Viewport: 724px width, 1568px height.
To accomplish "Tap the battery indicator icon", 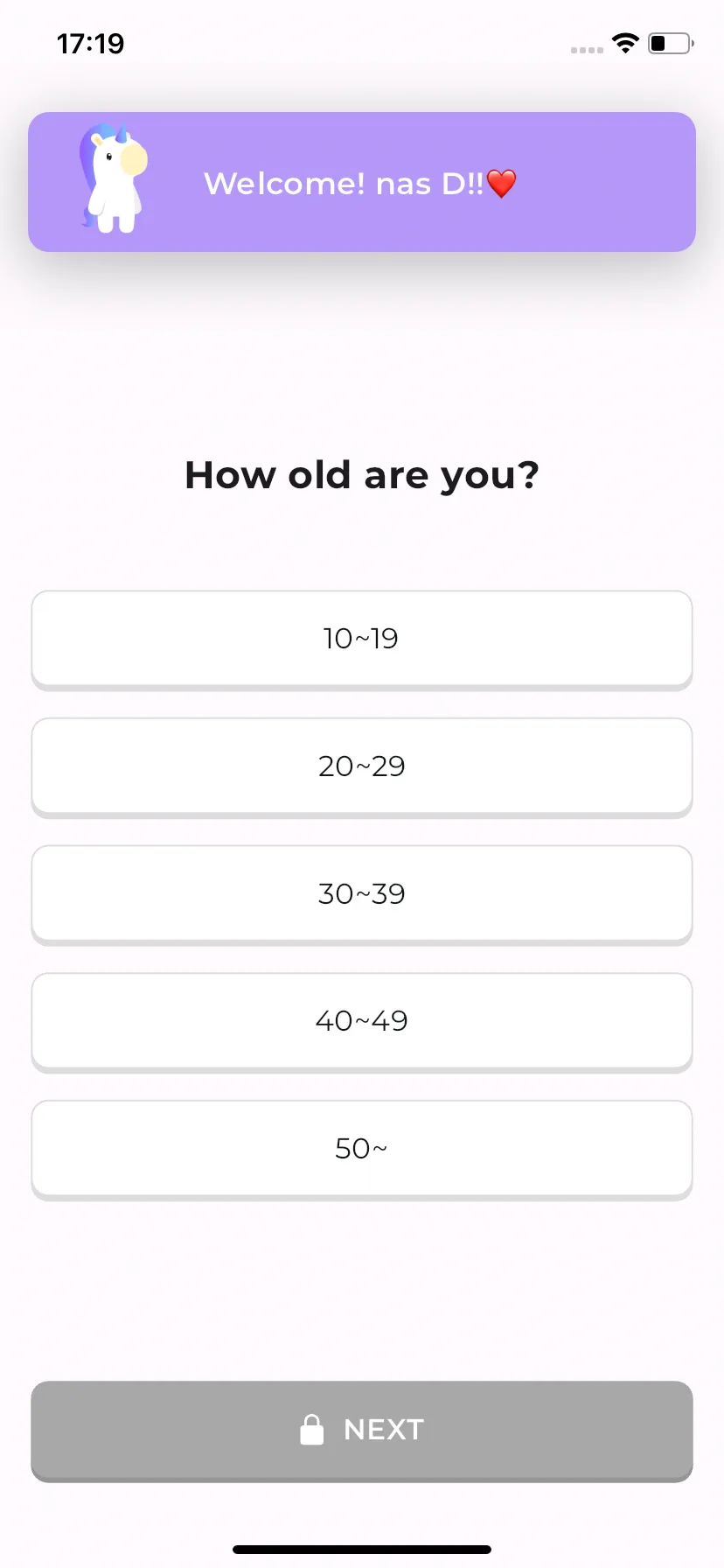I will (671, 43).
